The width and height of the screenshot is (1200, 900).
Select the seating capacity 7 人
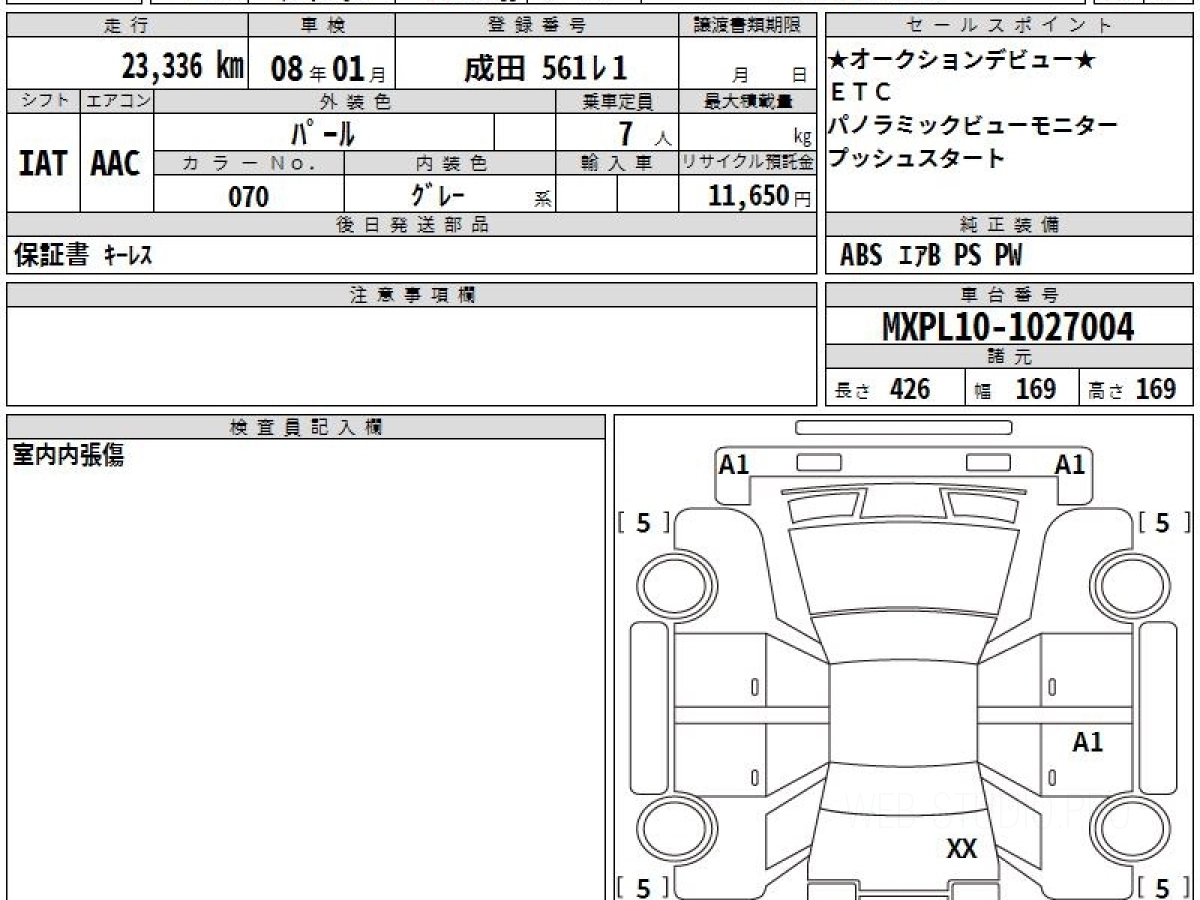(645, 132)
